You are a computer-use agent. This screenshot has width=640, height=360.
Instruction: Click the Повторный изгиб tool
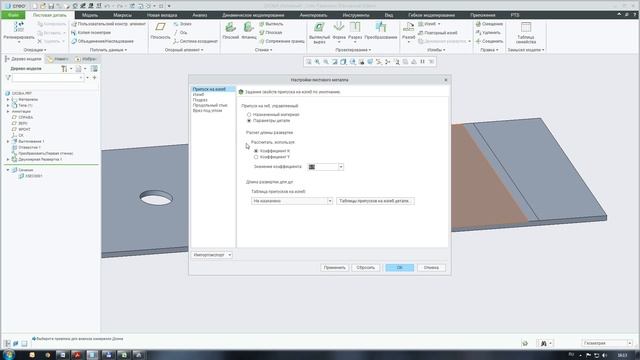[438, 33]
